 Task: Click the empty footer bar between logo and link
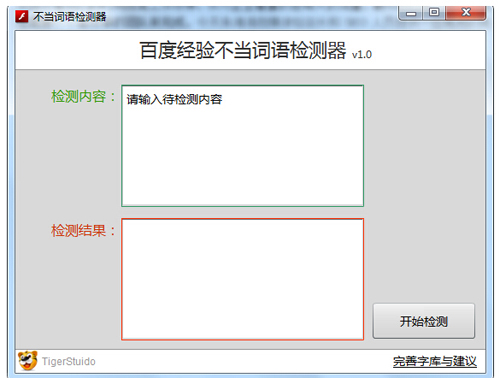[x=243, y=361]
